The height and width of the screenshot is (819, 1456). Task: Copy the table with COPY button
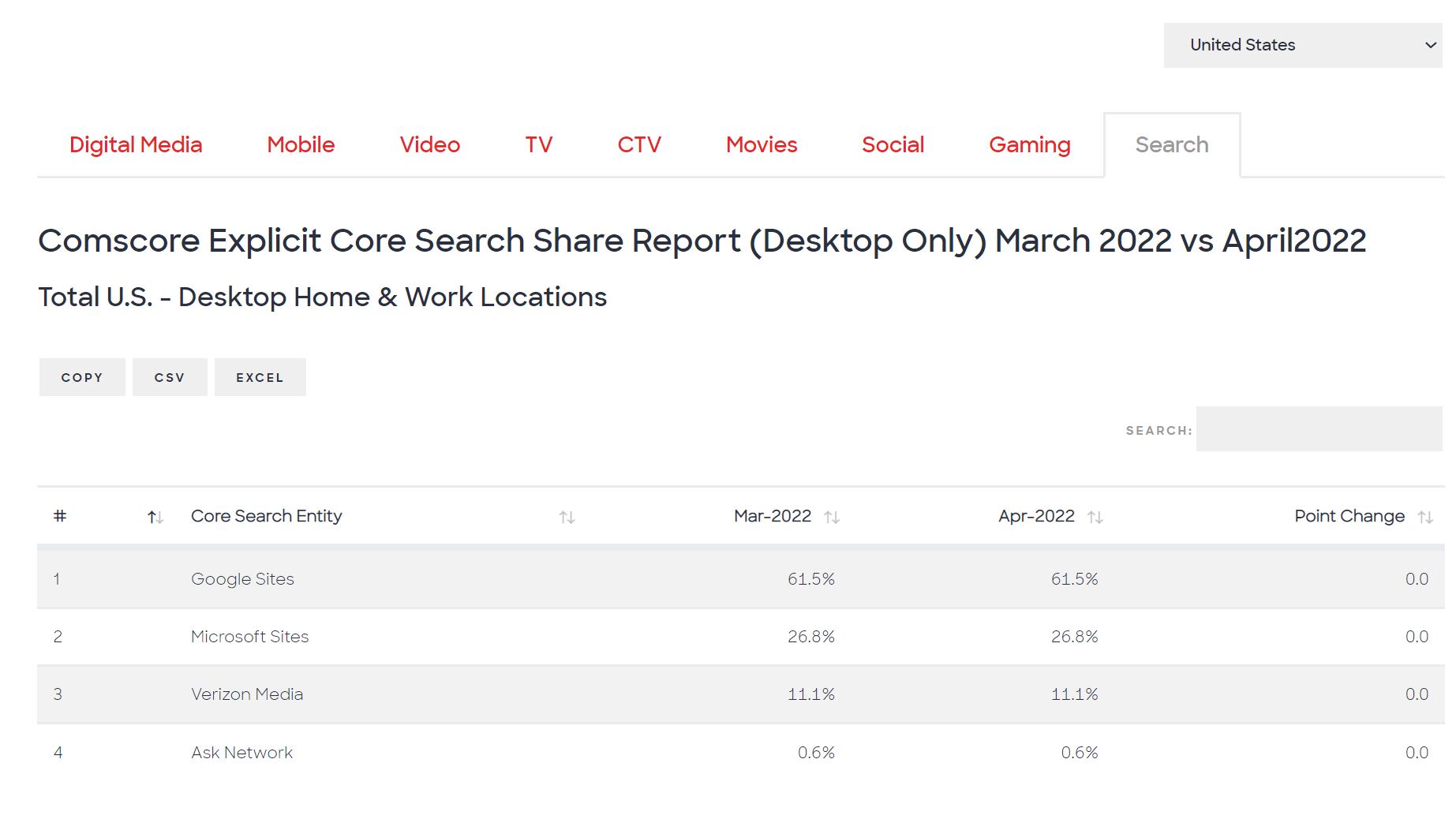pyautogui.click(x=82, y=377)
